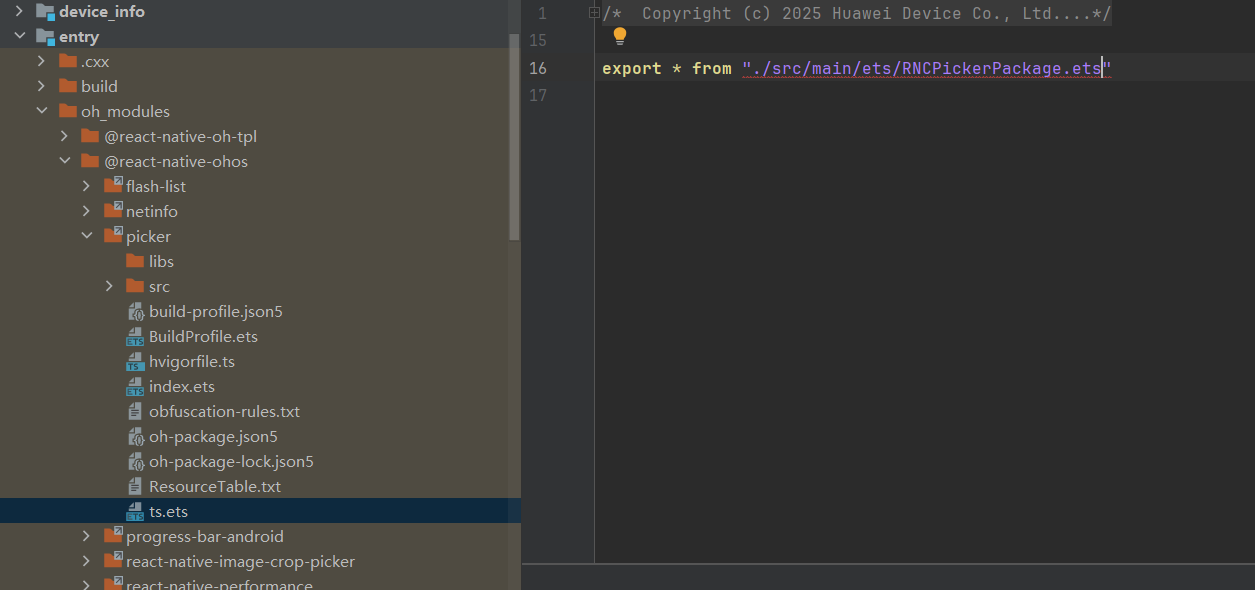Click the obfuscation-rules.txt file icon
This screenshot has width=1255, height=590.
tap(135, 411)
